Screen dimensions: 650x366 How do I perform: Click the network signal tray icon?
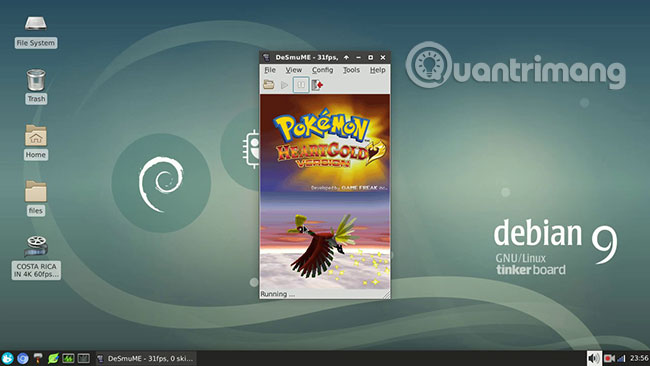pyautogui.click(x=621, y=358)
